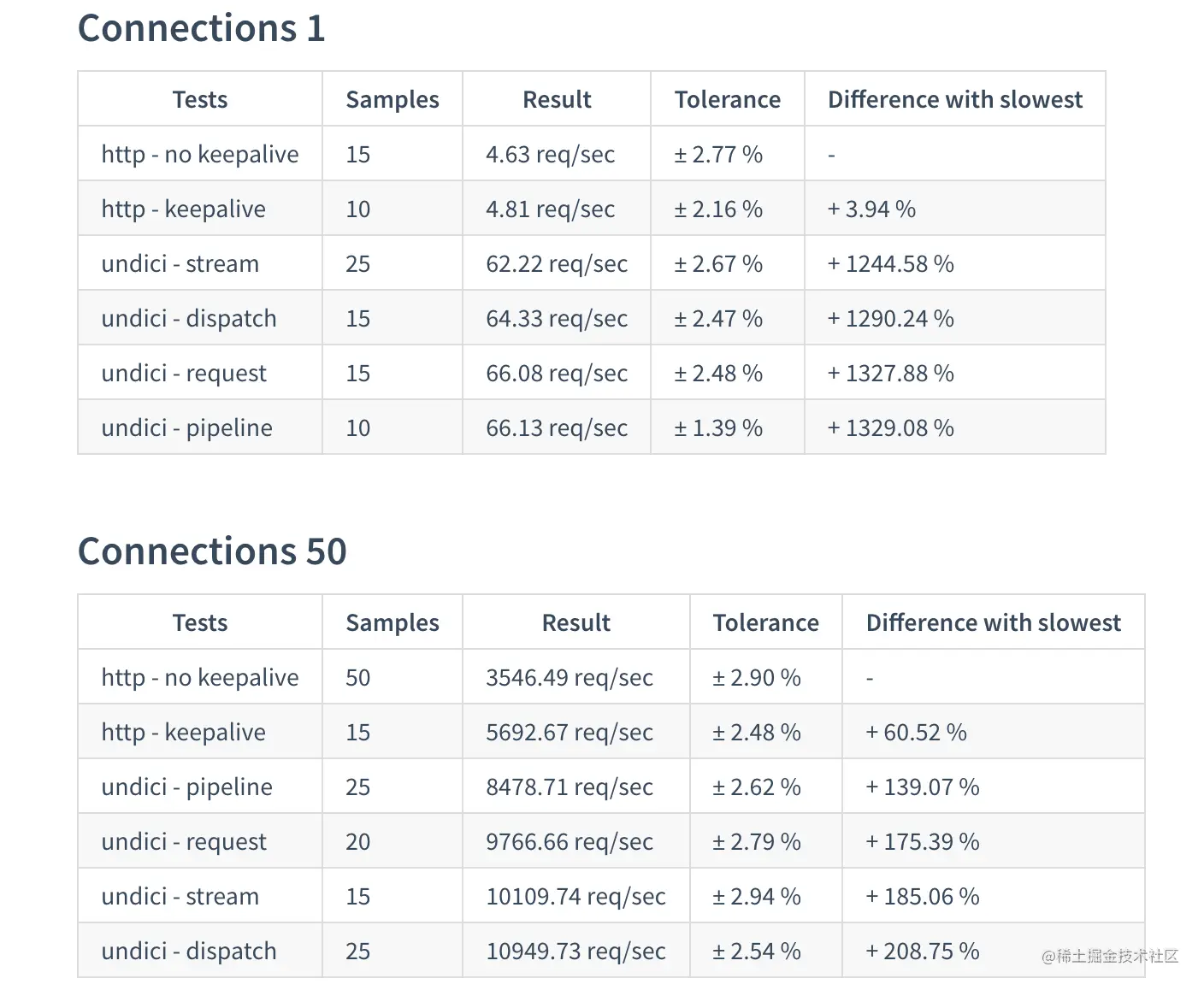The width and height of the screenshot is (1204, 990).
Task: Select the Samples header in Connections 1 table
Action: 392,99
